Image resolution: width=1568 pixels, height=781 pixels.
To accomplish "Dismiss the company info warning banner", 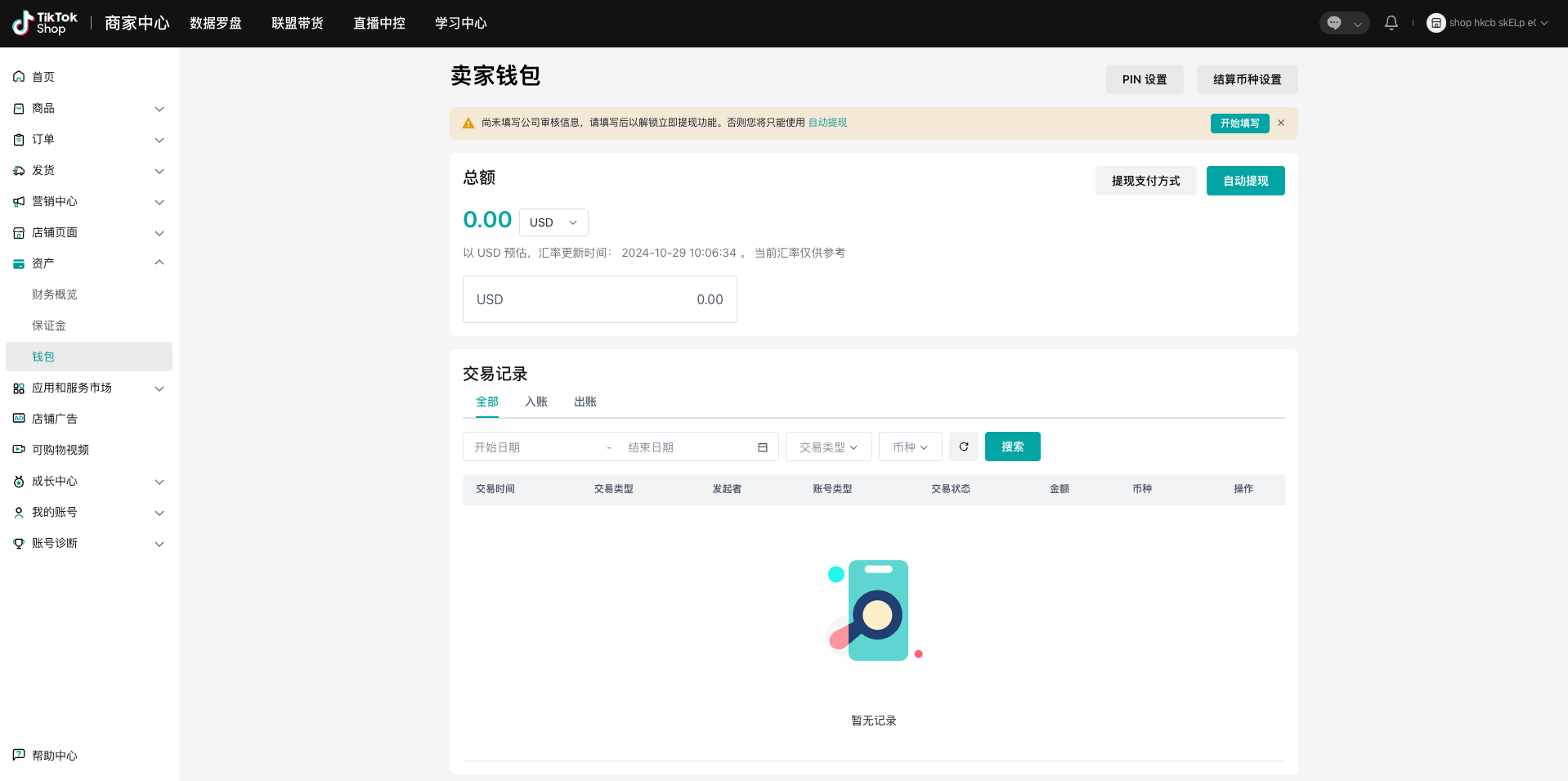I will (1281, 123).
